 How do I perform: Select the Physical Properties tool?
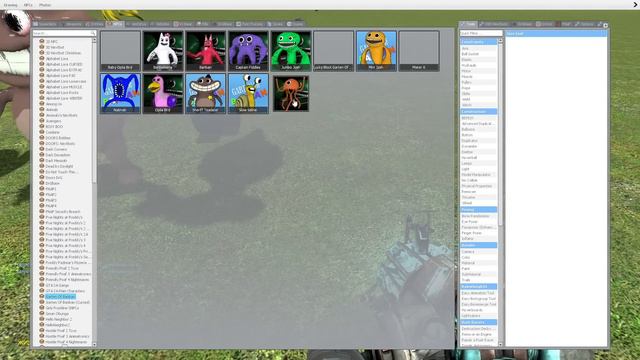click(477, 186)
